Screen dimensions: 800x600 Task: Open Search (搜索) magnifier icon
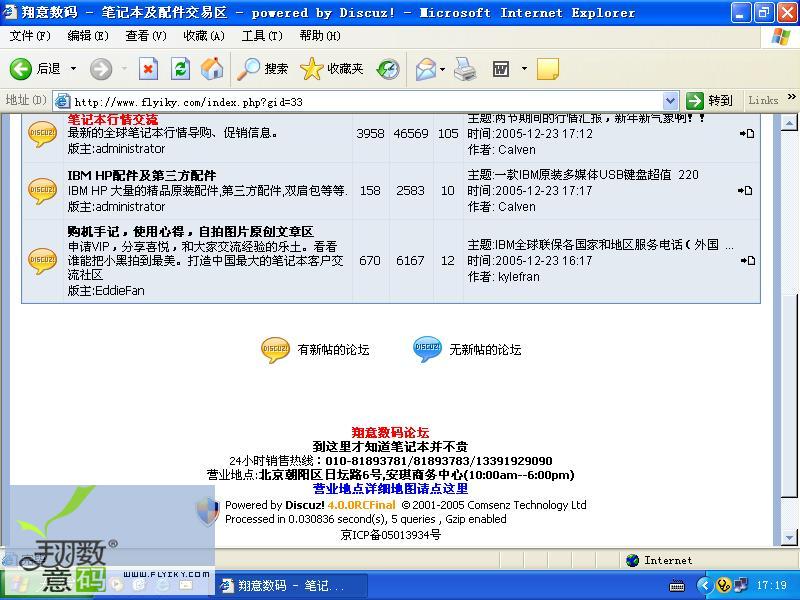(248, 69)
